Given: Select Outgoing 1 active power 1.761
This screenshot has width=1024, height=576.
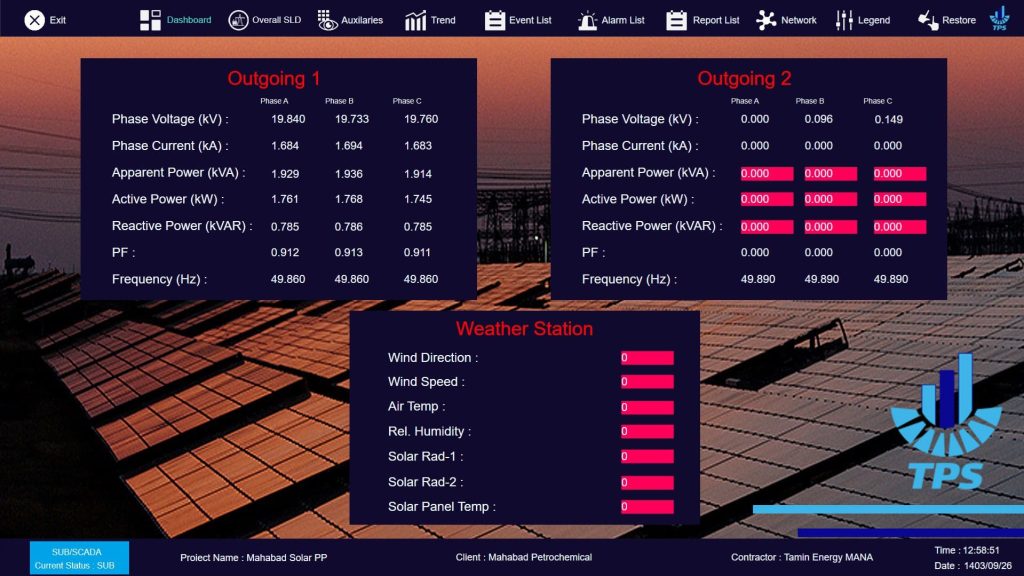Looking at the screenshot, I should 285,199.
